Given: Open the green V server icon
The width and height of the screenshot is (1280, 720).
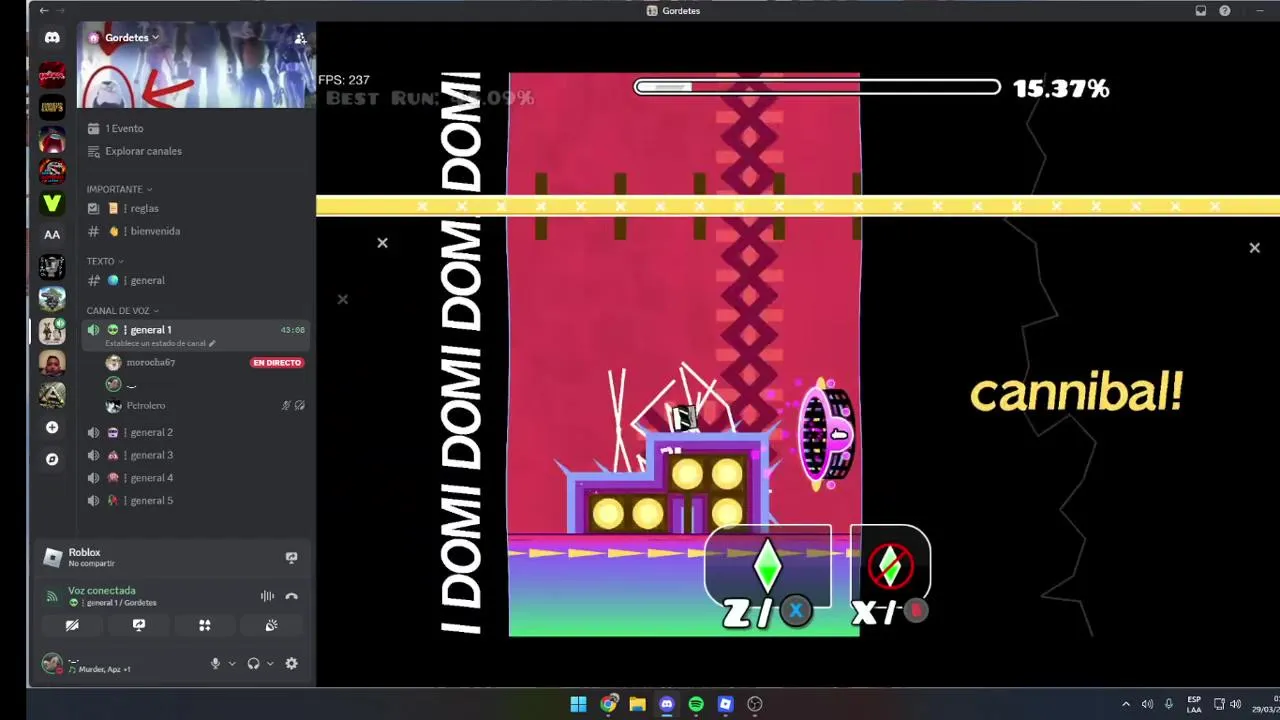Looking at the screenshot, I should coord(52,202).
